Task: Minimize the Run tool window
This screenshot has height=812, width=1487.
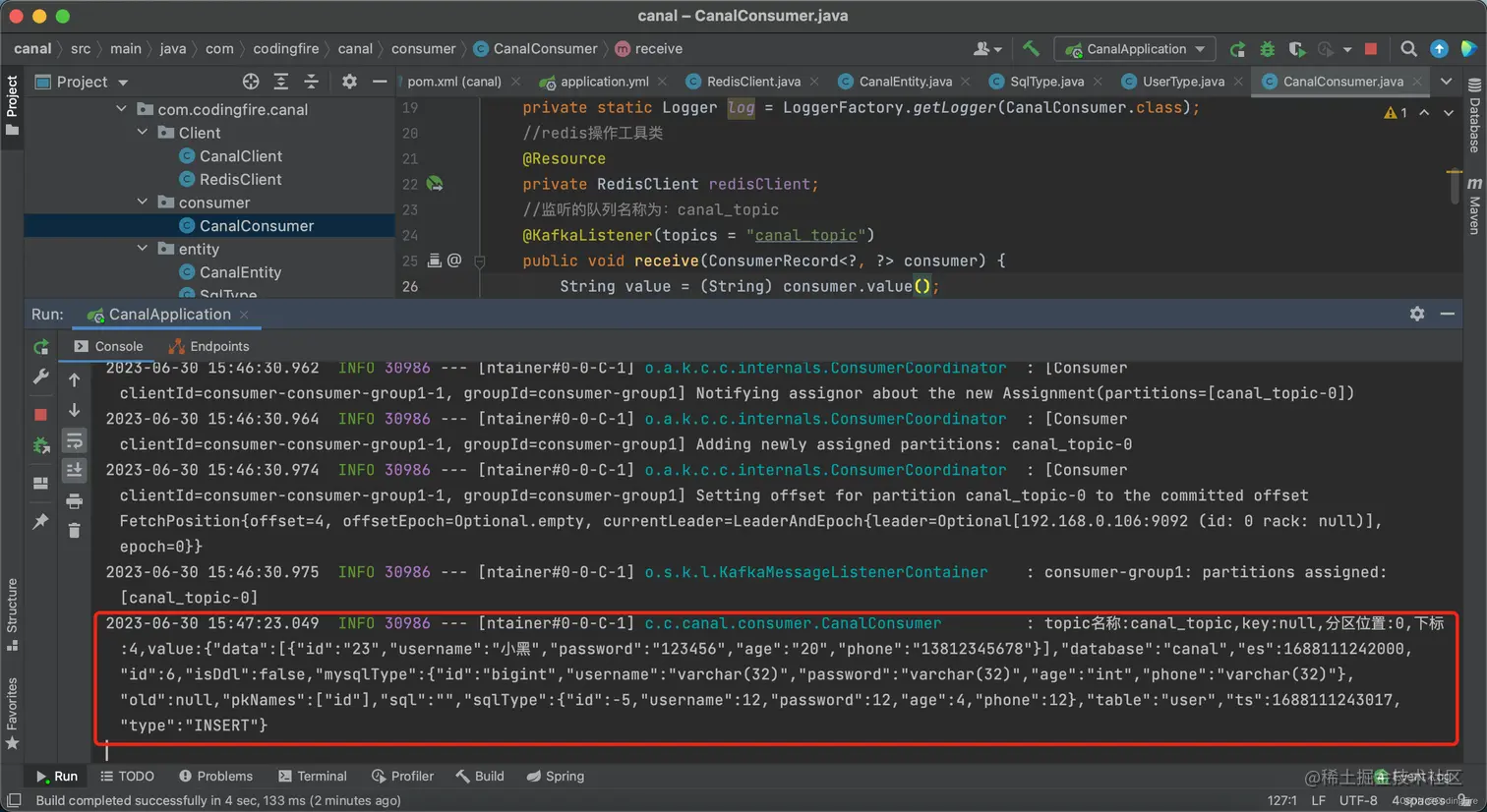Action: (1447, 314)
